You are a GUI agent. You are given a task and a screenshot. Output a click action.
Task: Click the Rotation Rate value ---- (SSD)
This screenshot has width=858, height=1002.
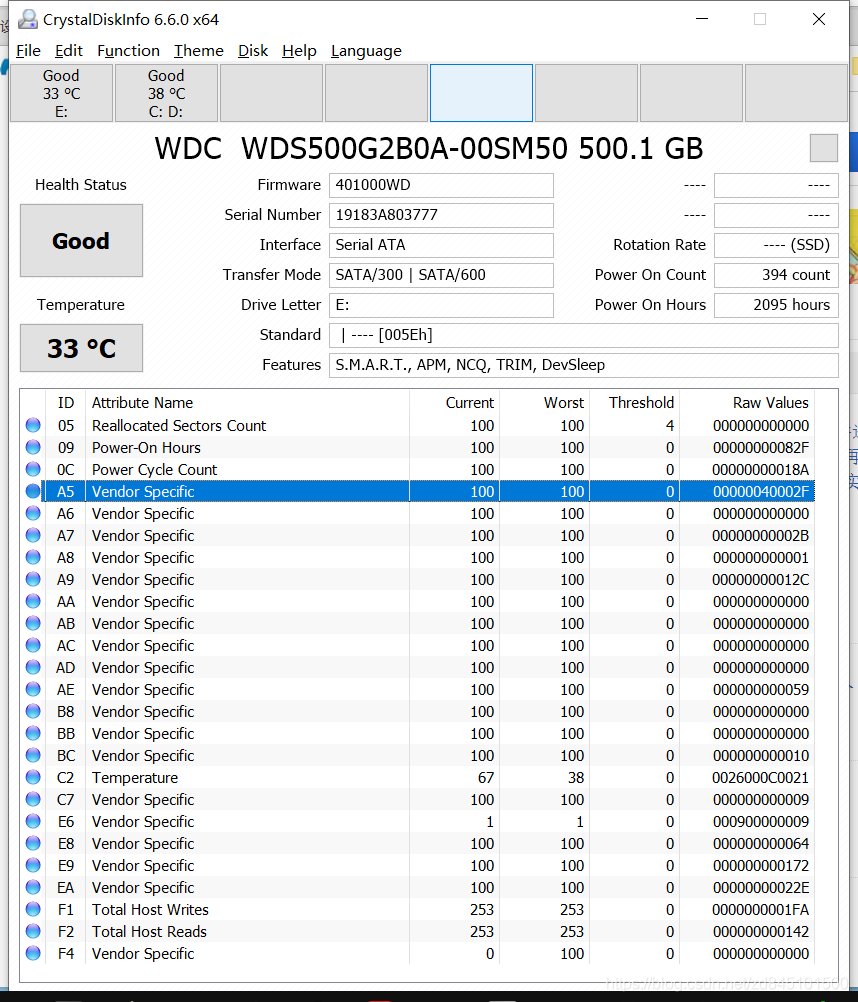click(x=776, y=245)
